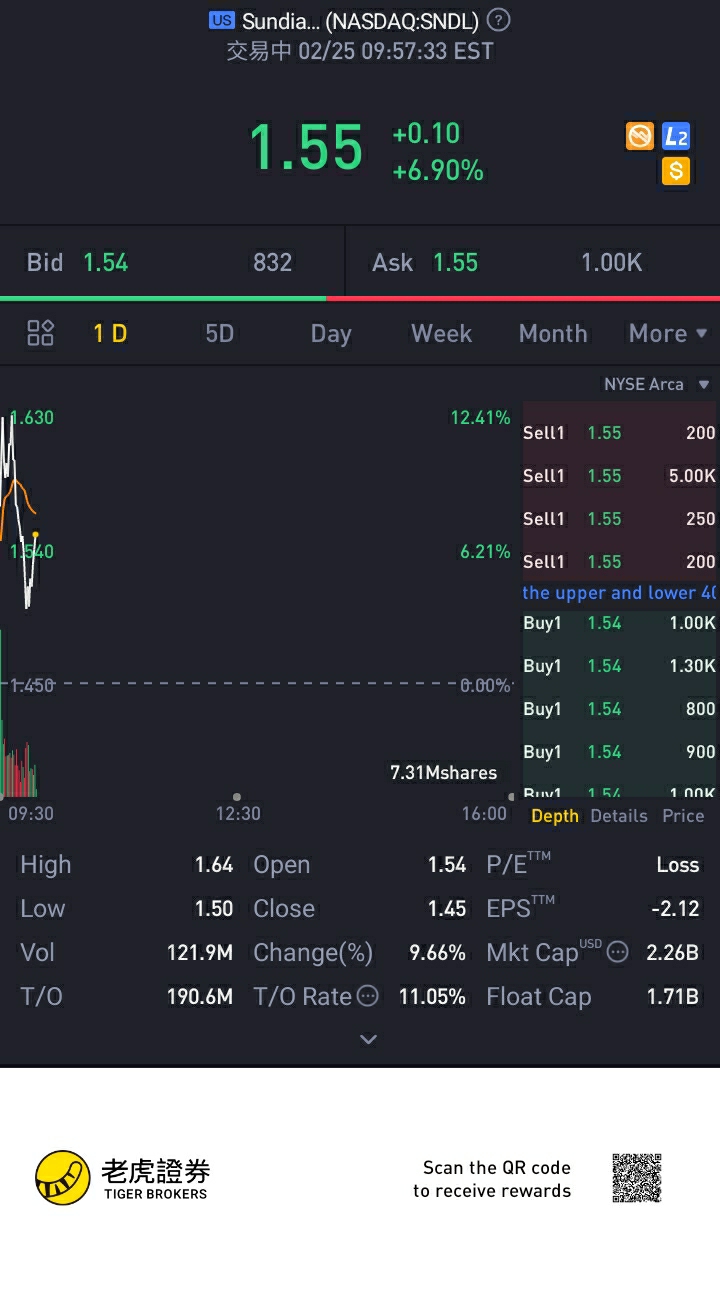Select the Depth tab
720x1289 pixels.
pos(555,816)
